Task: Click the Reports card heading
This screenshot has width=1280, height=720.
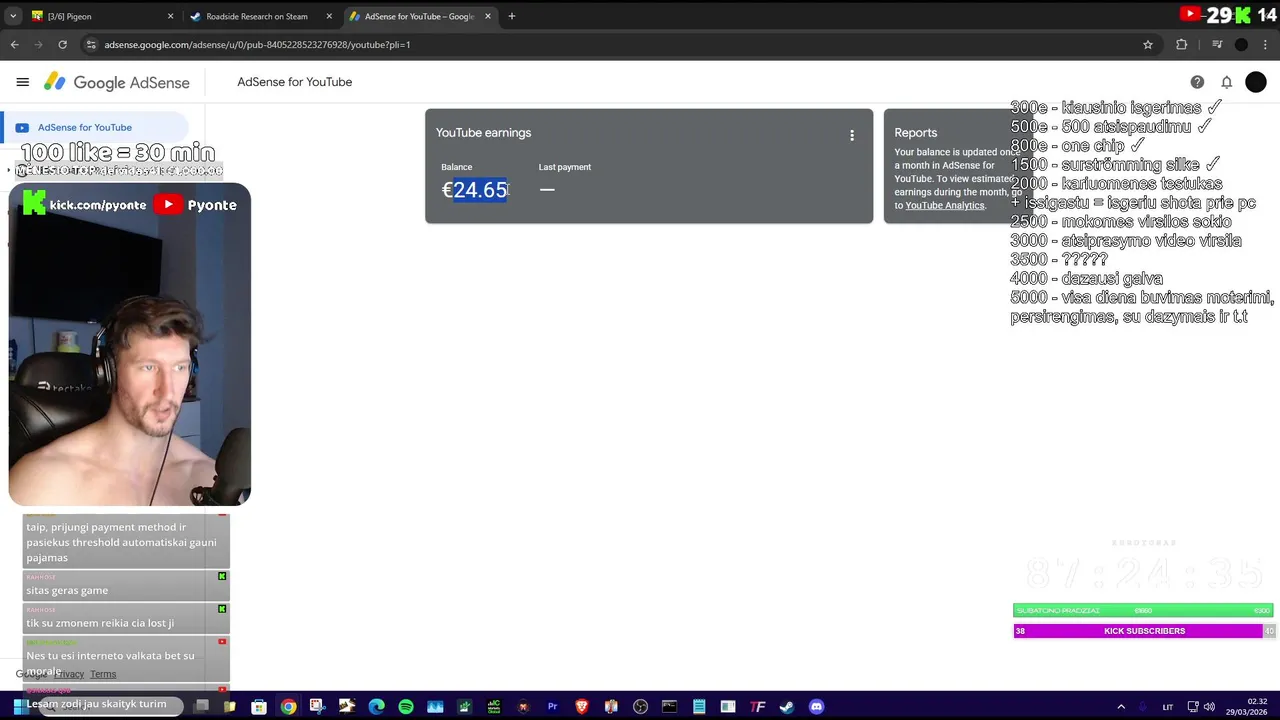Action: coord(916,132)
